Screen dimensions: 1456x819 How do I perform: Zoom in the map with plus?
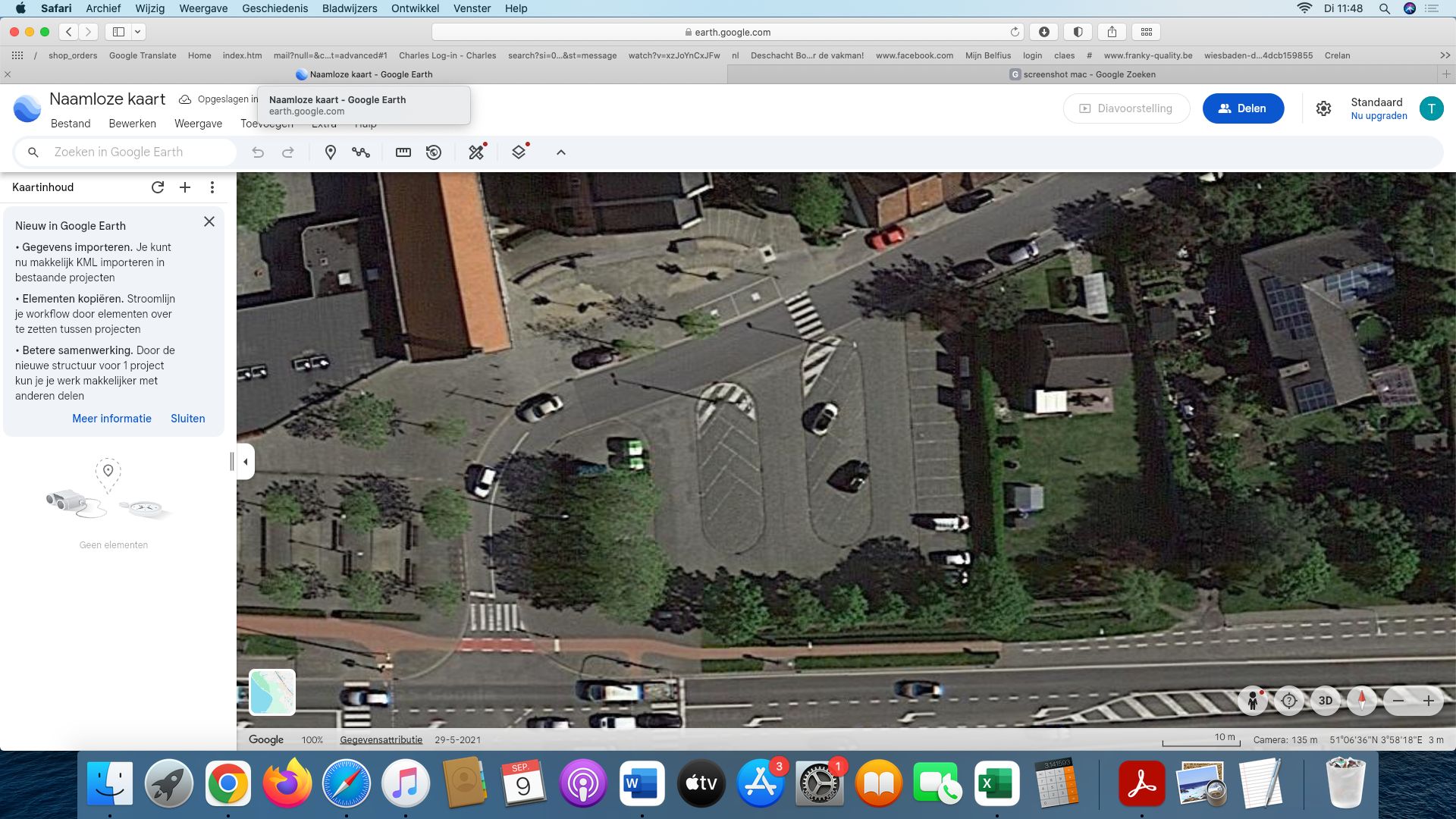1429,701
